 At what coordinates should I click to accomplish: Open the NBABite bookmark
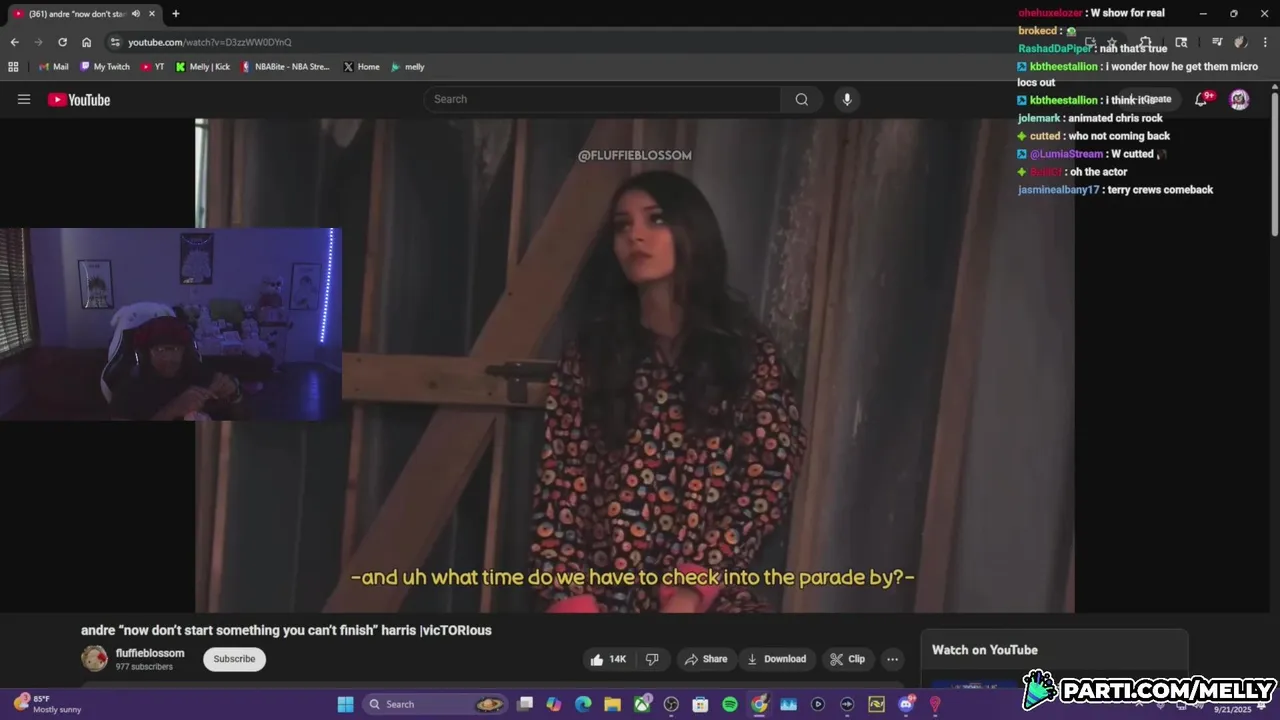286,67
